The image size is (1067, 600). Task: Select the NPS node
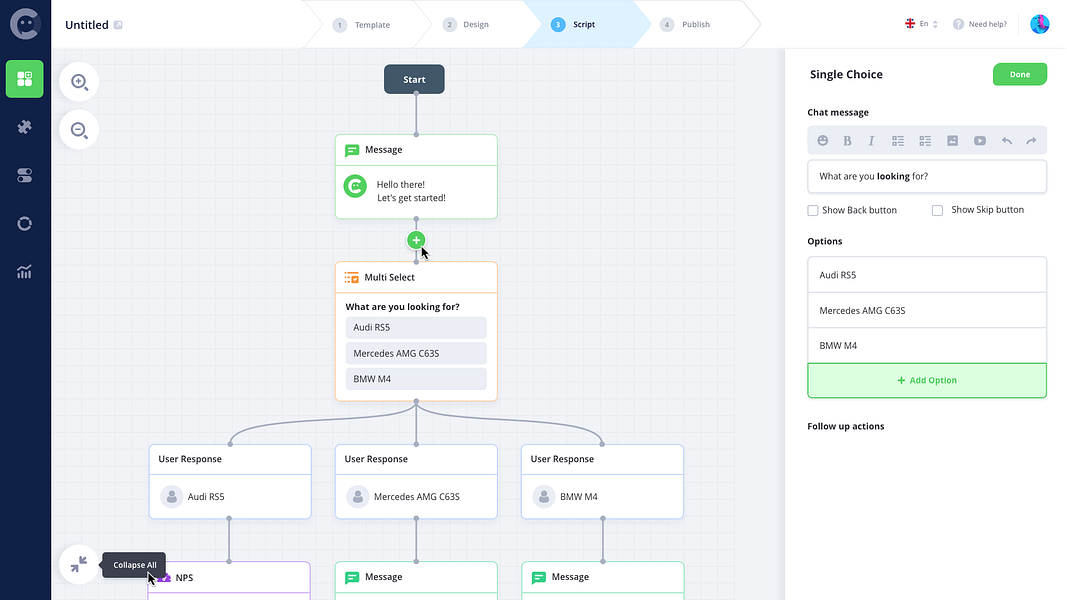229,580
